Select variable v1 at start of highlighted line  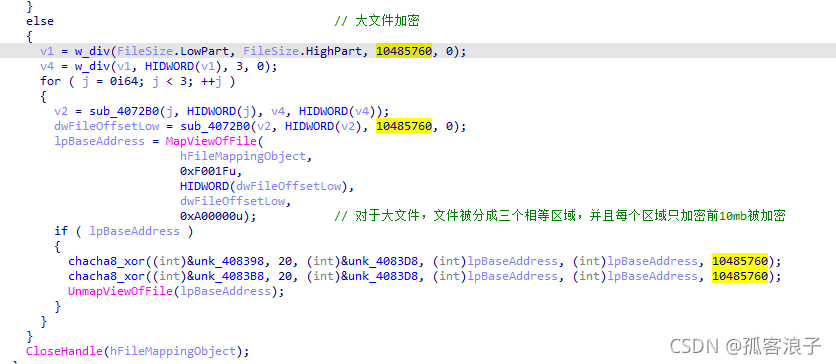[x=47, y=51]
